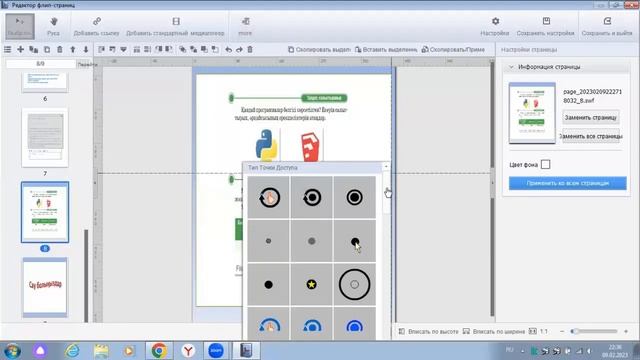
Task: Click zoom-in plus button
Action: [626, 331]
